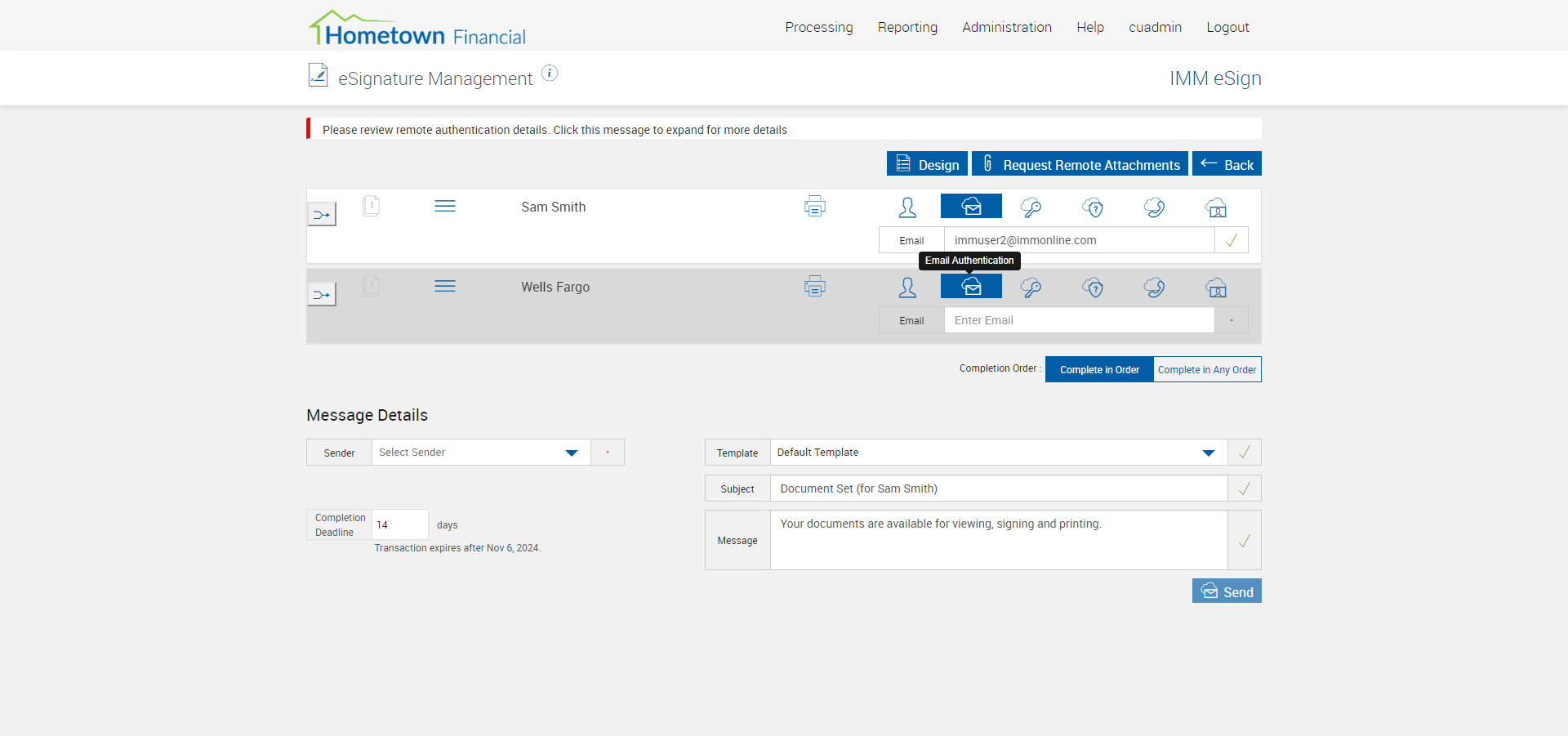Click the Message text area
Image resolution: width=1568 pixels, height=736 pixels.
[999, 540]
